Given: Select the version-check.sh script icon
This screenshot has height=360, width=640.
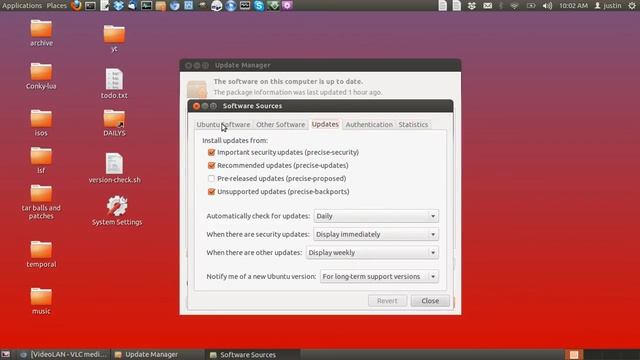Looking at the screenshot, I should pyautogui.click(x=114, y=168).
